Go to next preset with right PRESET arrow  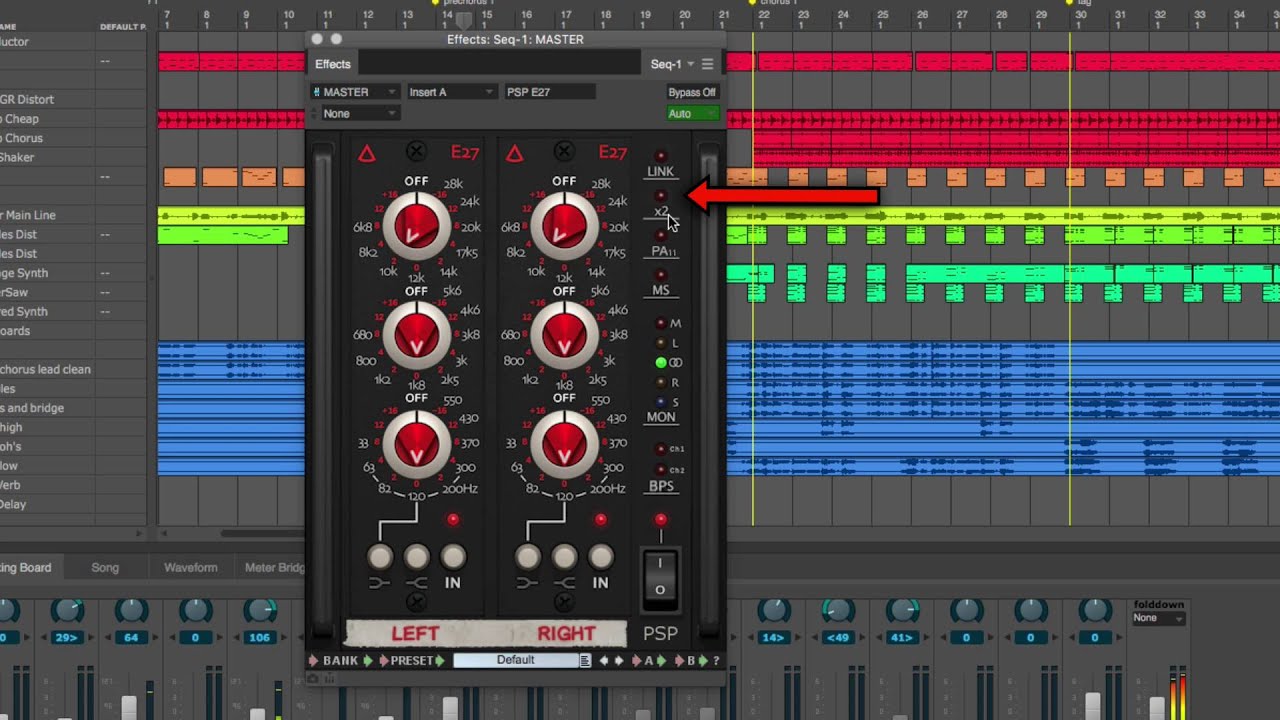pyautogui.click(x=440, y=661)
